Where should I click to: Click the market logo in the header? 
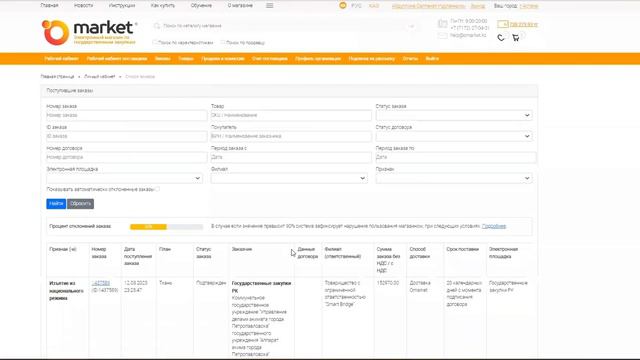(x=89, y=32)
